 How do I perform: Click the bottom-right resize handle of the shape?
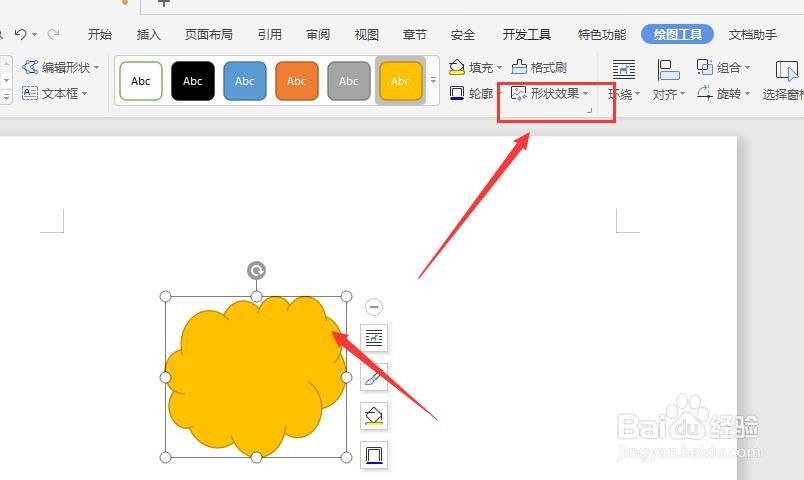[347, 457]
